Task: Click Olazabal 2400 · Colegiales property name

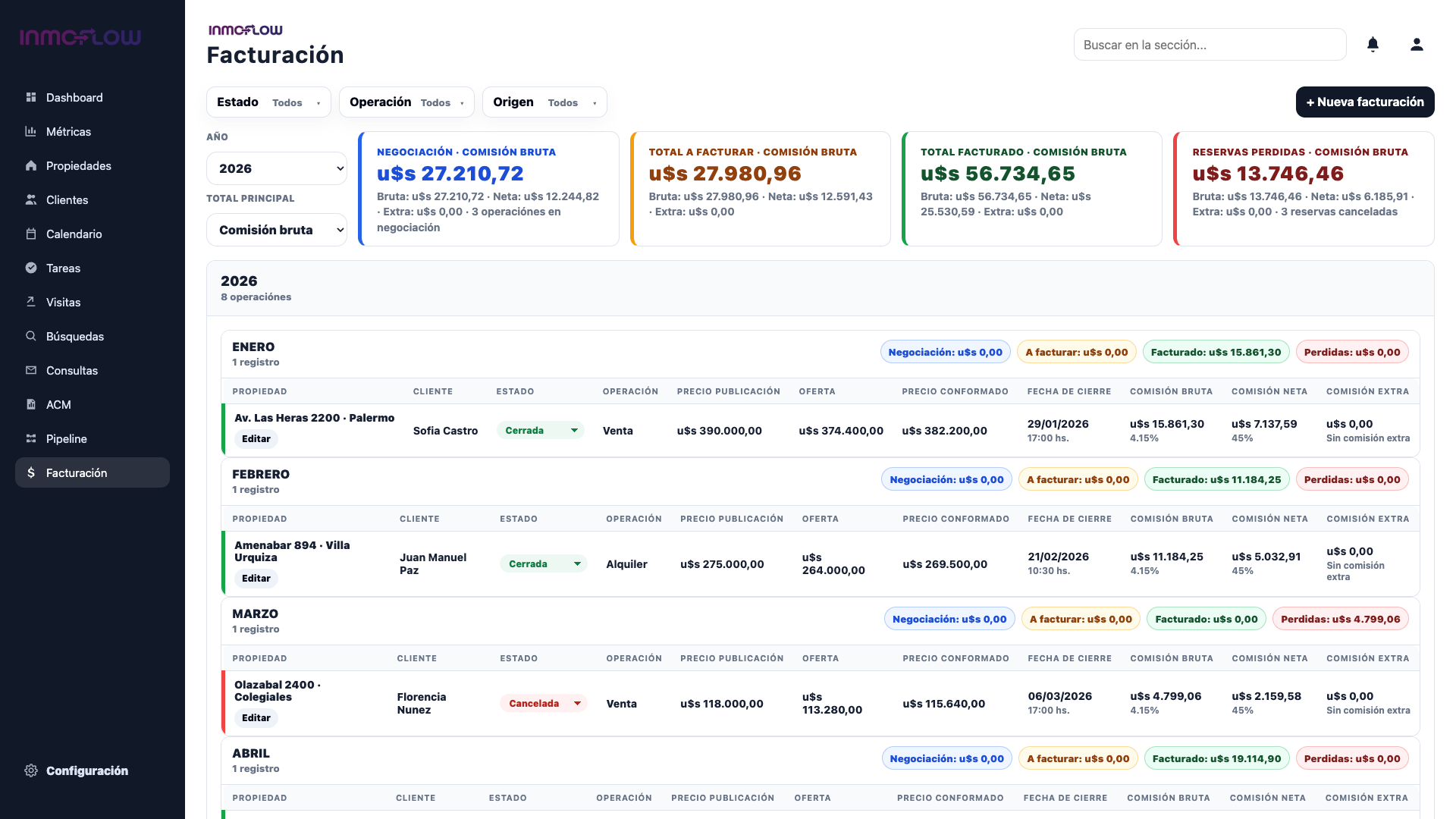Action: pyautogui.click(x=278, y=691)
